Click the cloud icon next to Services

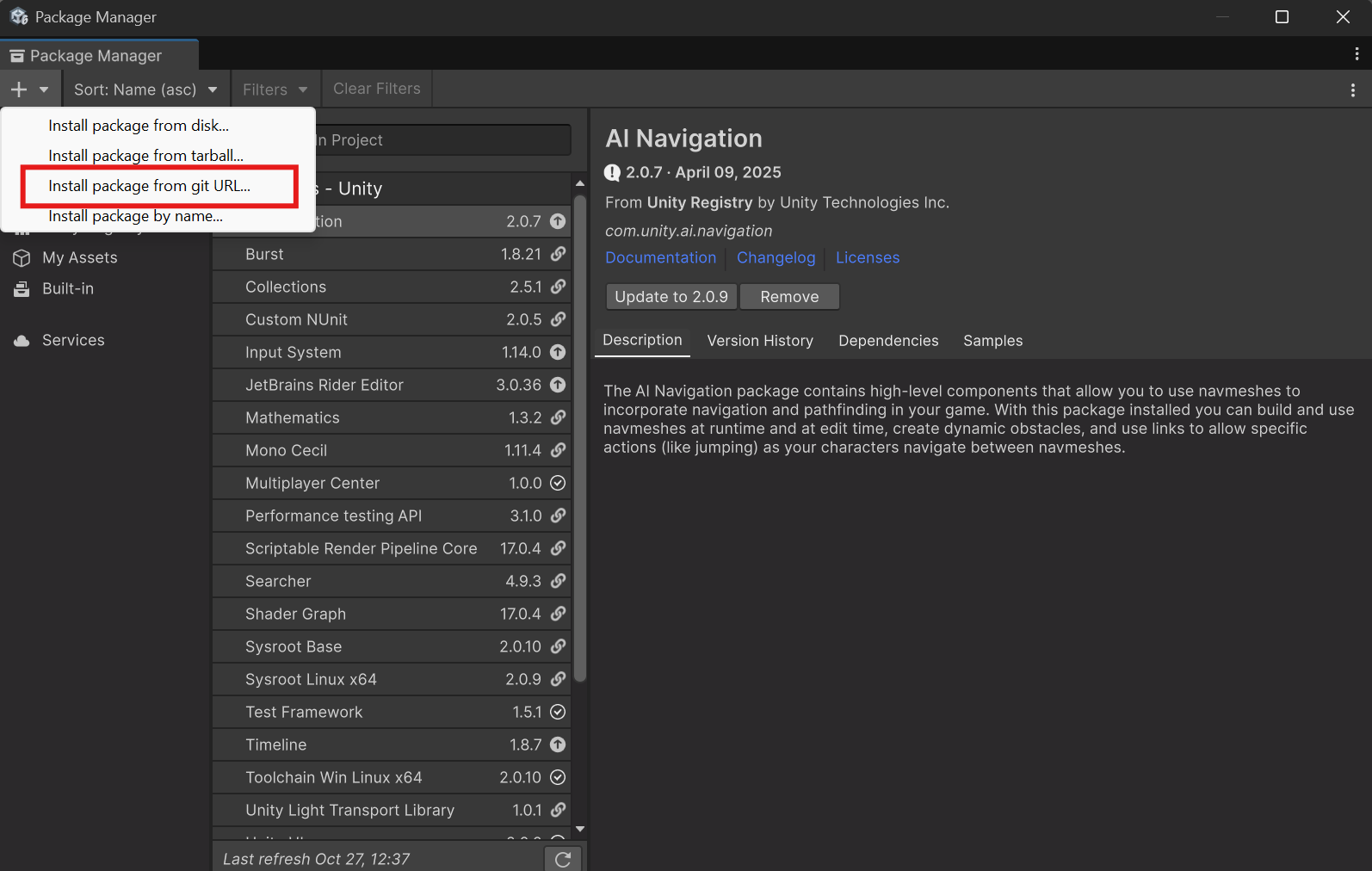22,341
